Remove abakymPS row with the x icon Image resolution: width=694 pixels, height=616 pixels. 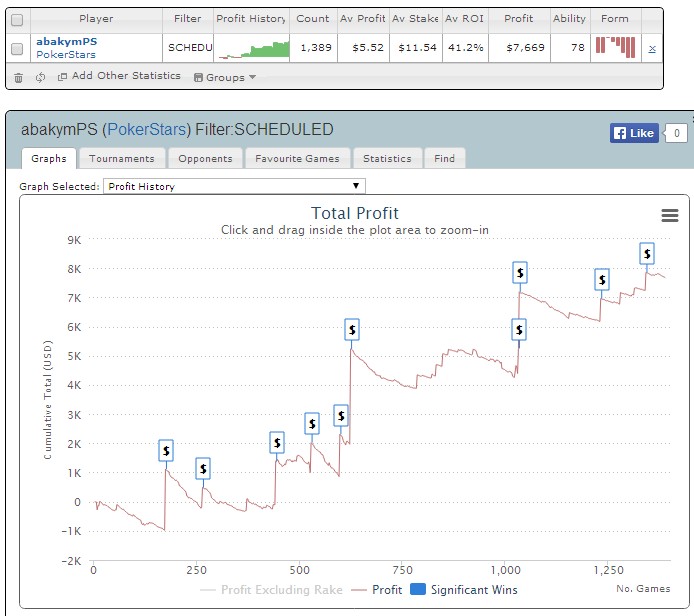click(652, 49)
